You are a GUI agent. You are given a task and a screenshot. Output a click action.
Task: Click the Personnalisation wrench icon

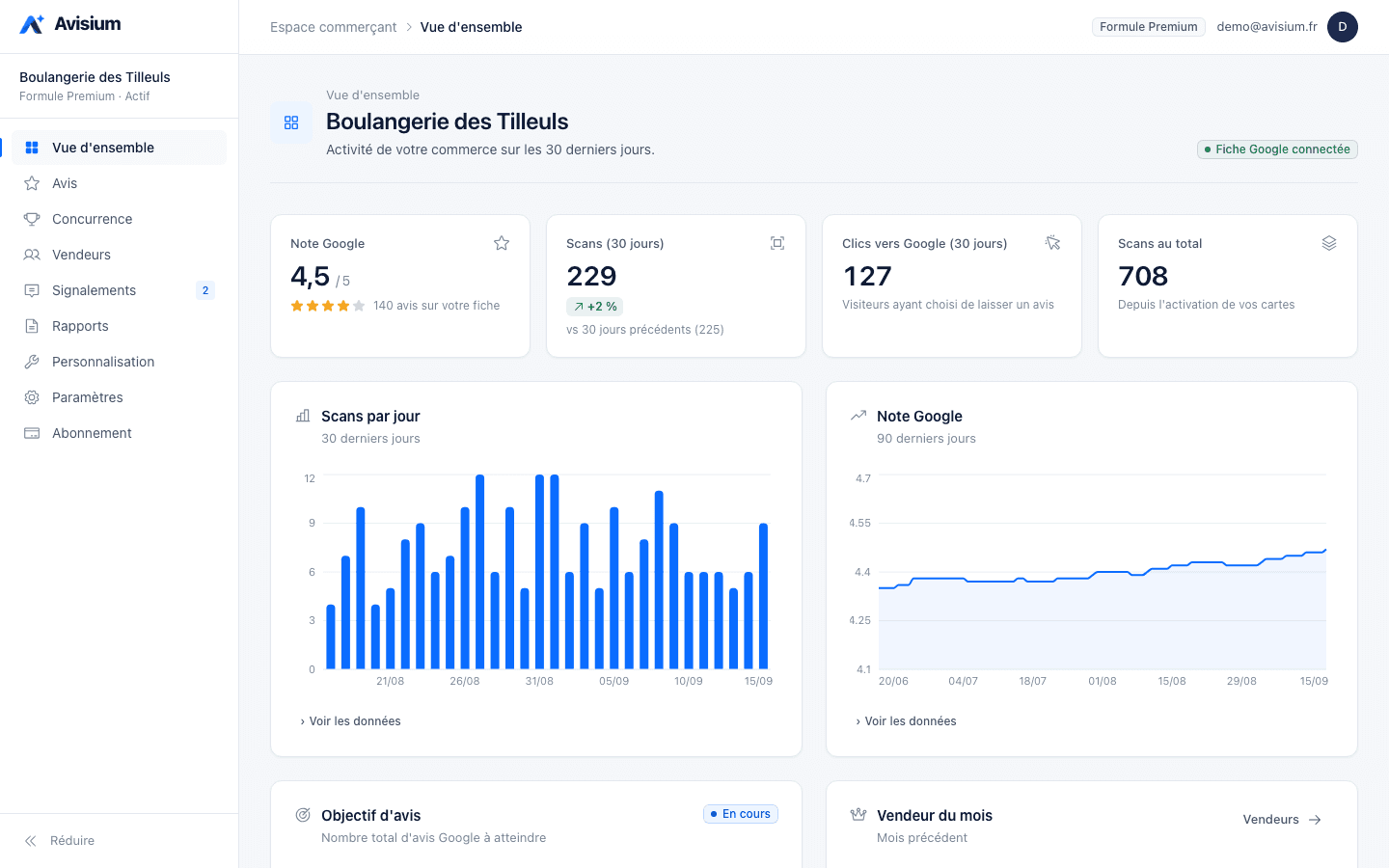(32, 362)
